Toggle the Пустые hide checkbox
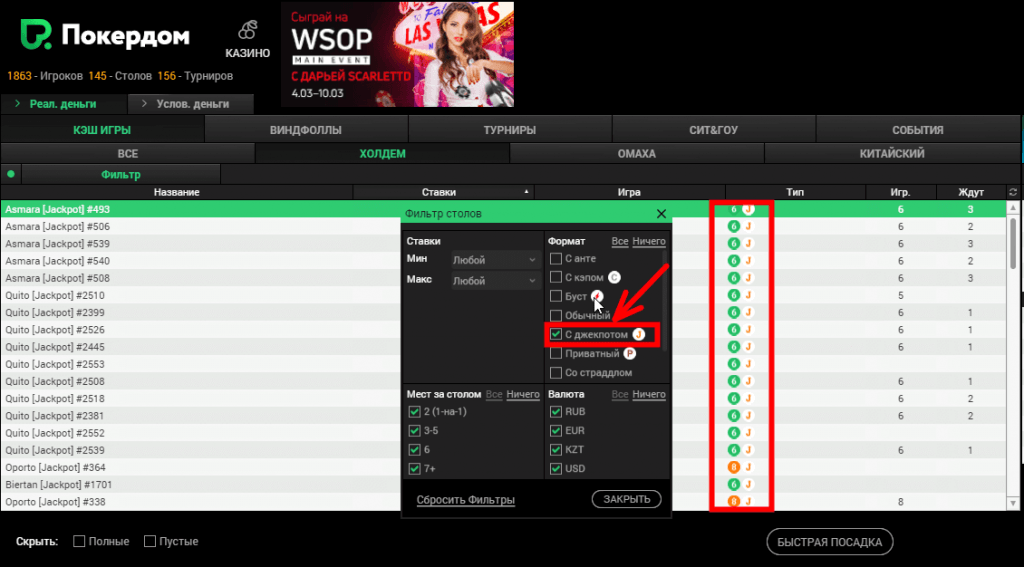Image resolution: width=1024 pixels, height=567 pixels. 150,541
